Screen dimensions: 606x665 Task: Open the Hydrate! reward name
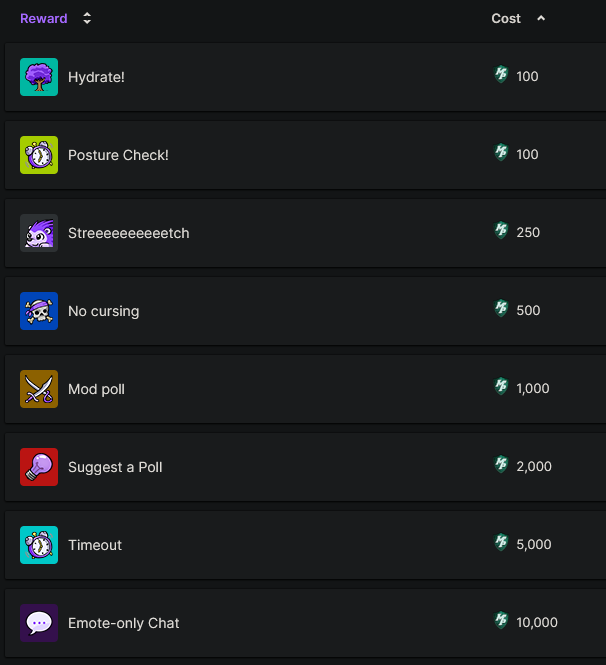point(96,77)
